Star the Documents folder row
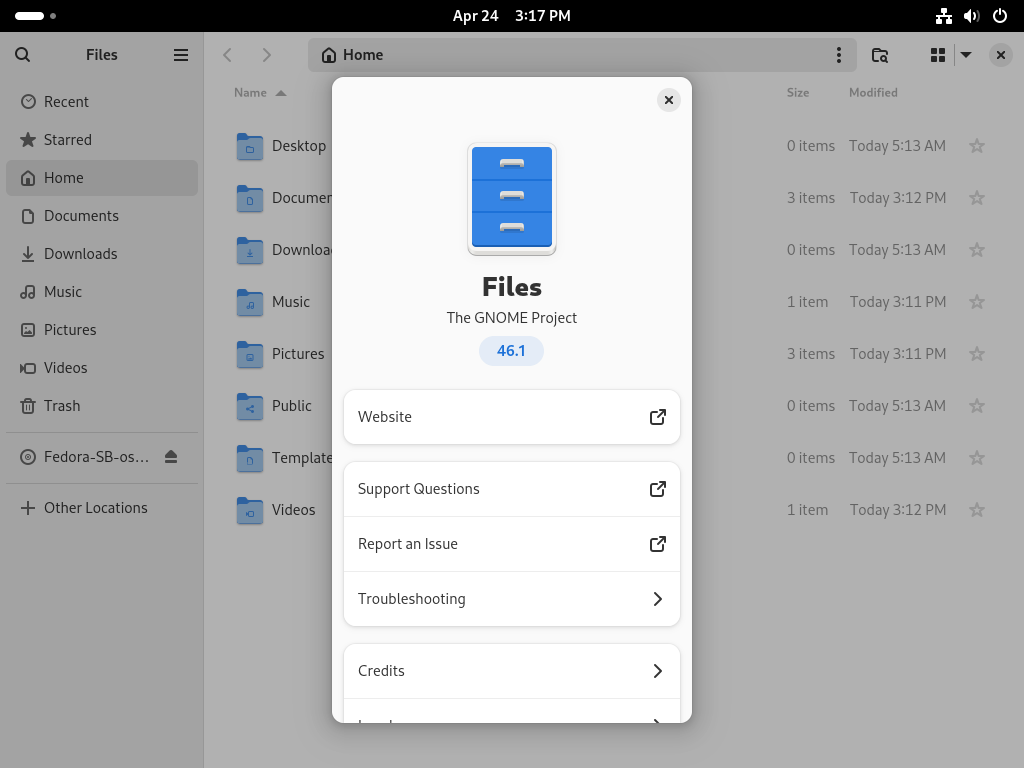1024x768 pixels. pyautogui.click(x=977, y=198)
